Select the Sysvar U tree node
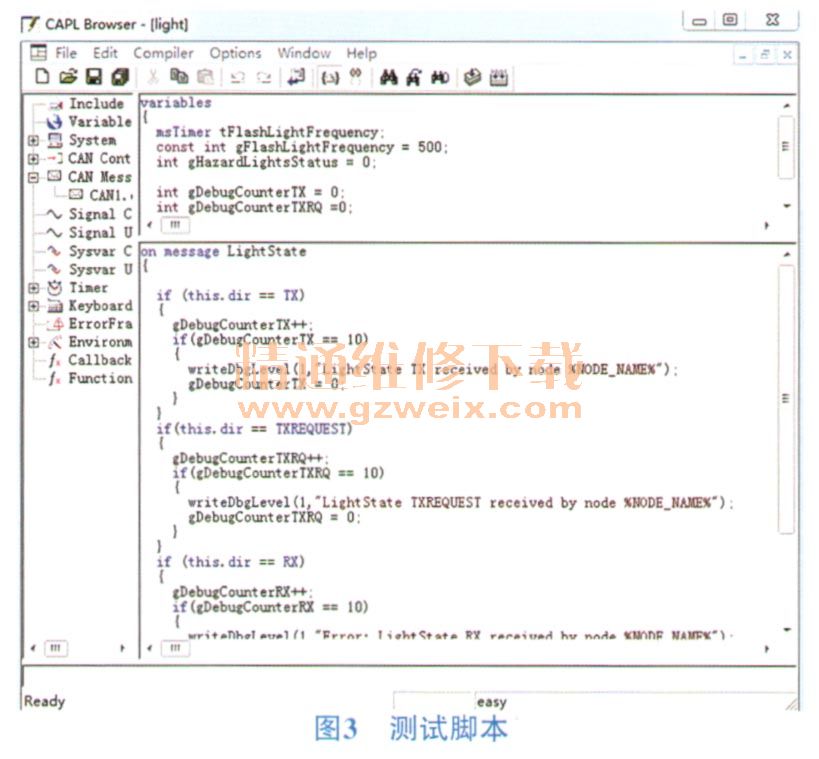 100,270
